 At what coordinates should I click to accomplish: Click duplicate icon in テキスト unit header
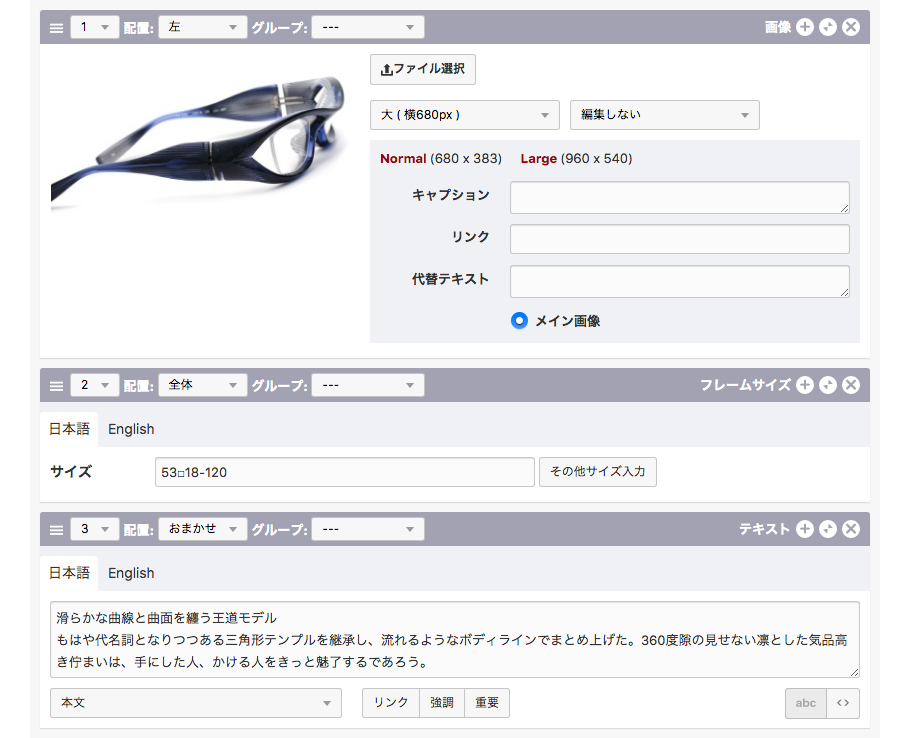(x=828, y=529)
